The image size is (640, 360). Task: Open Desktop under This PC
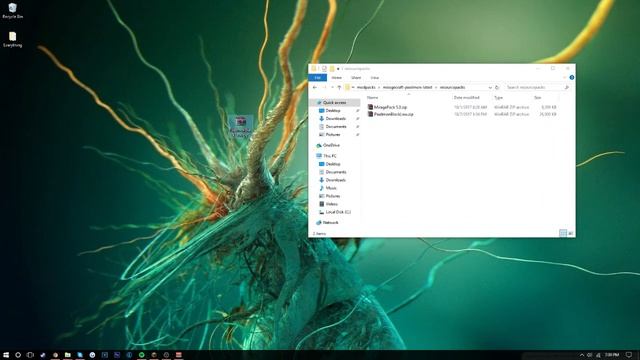pyautogui.click(x=333, y=164)
